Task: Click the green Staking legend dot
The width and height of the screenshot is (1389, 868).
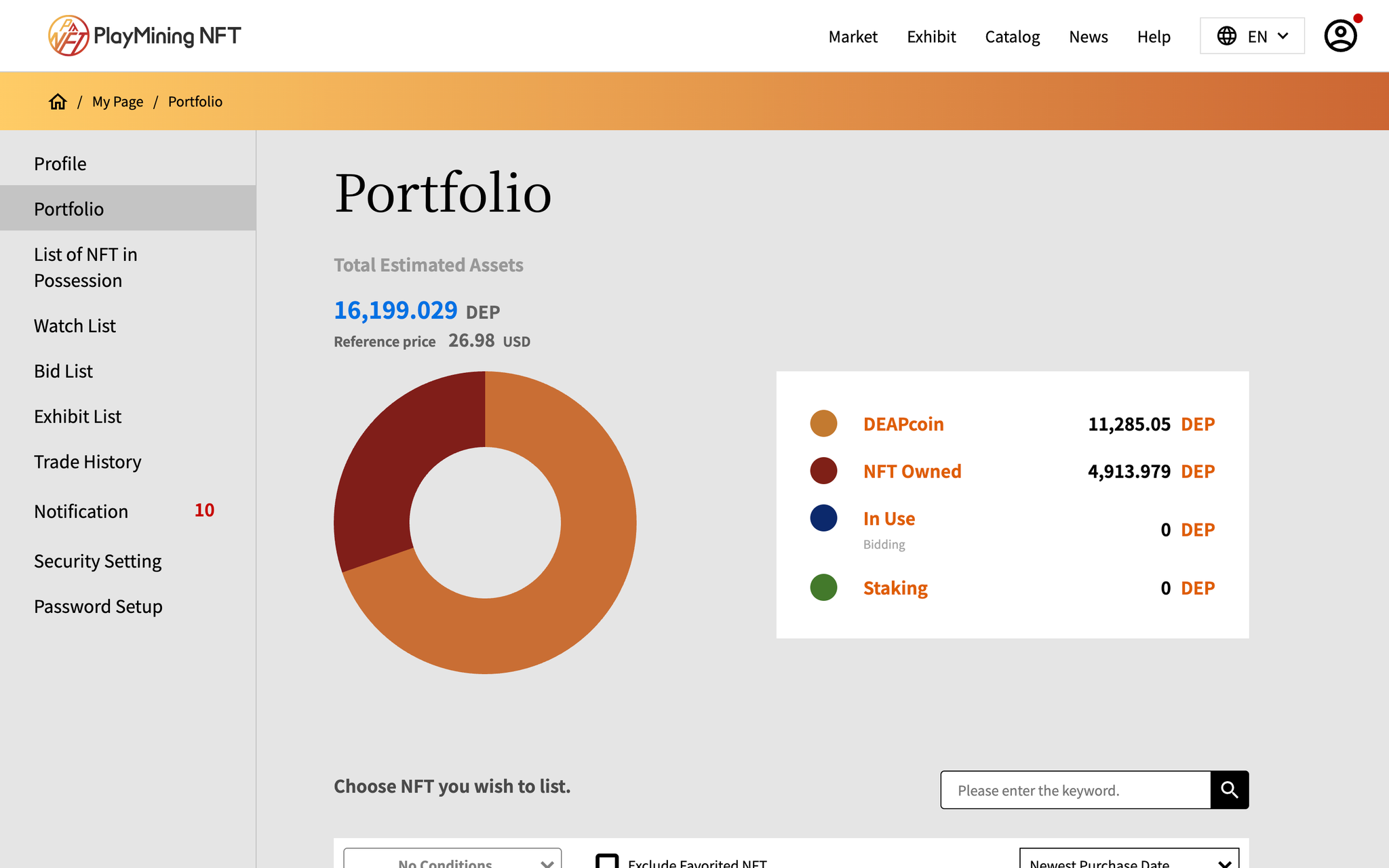Action: (823, 587)
